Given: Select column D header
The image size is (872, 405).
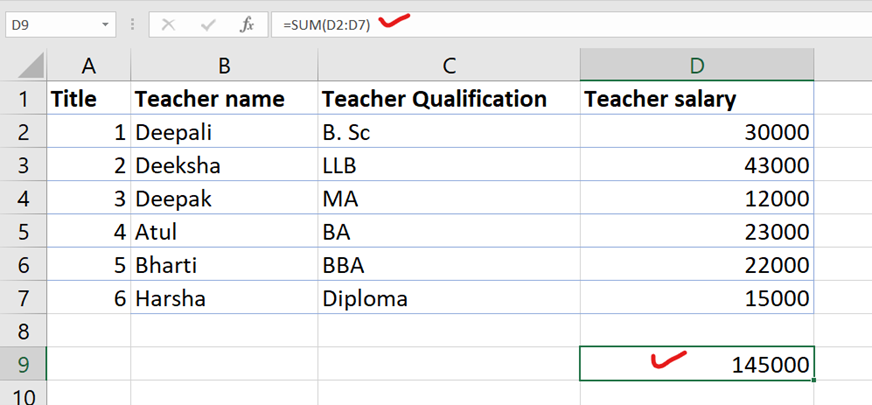Looking at the screenshot, I should (696, 66).
